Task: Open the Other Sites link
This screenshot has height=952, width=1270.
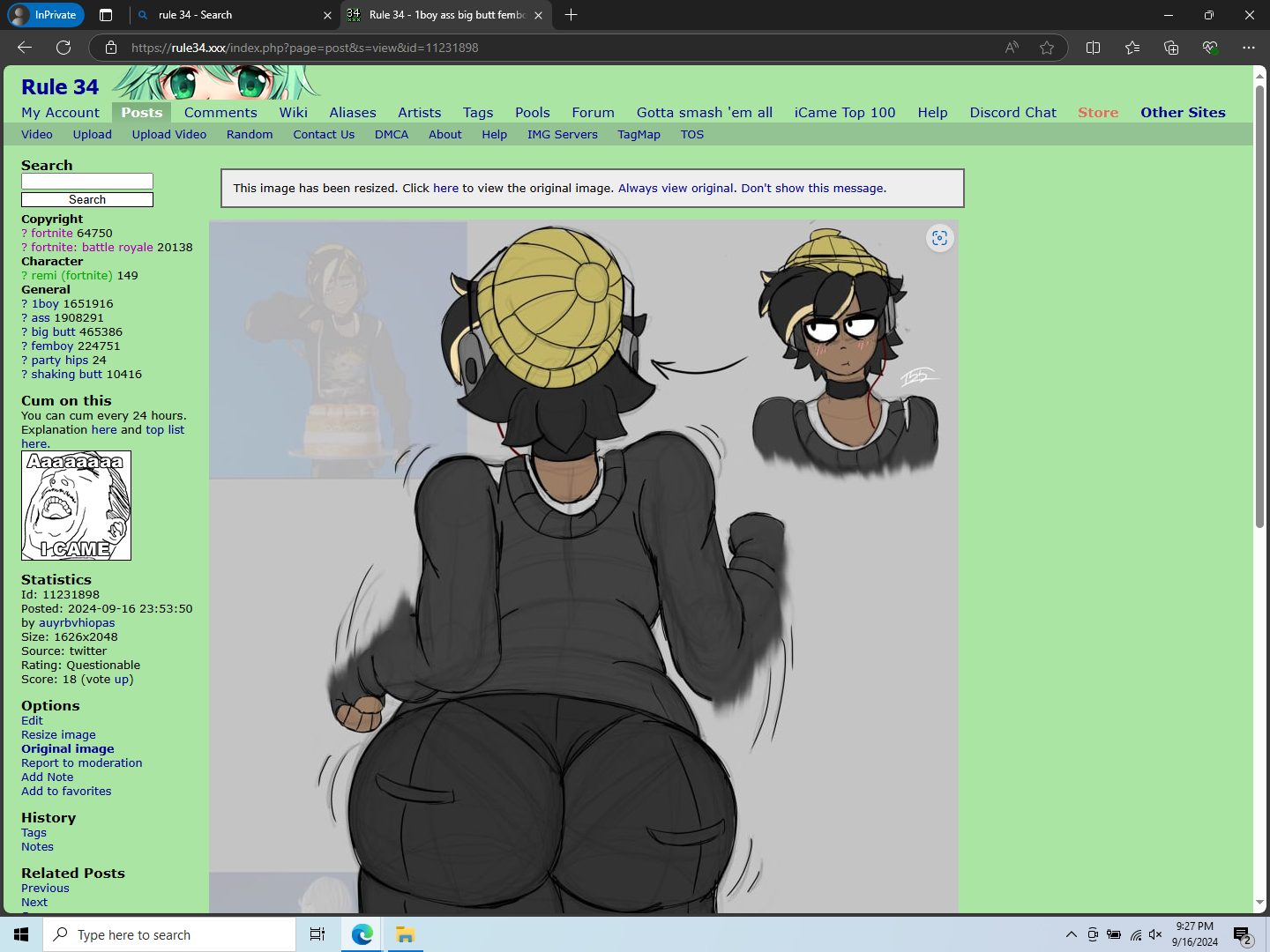Action: tap(1184, 113)
